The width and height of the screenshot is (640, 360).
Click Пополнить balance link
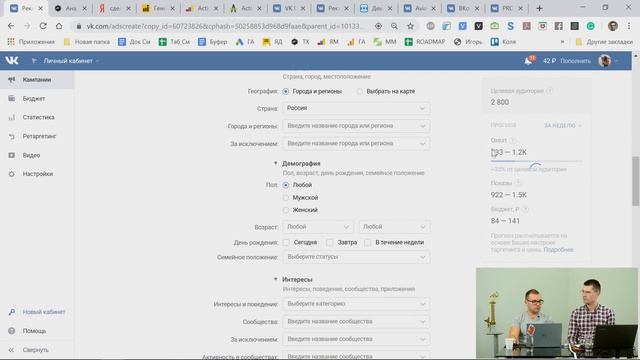[575, 61]
